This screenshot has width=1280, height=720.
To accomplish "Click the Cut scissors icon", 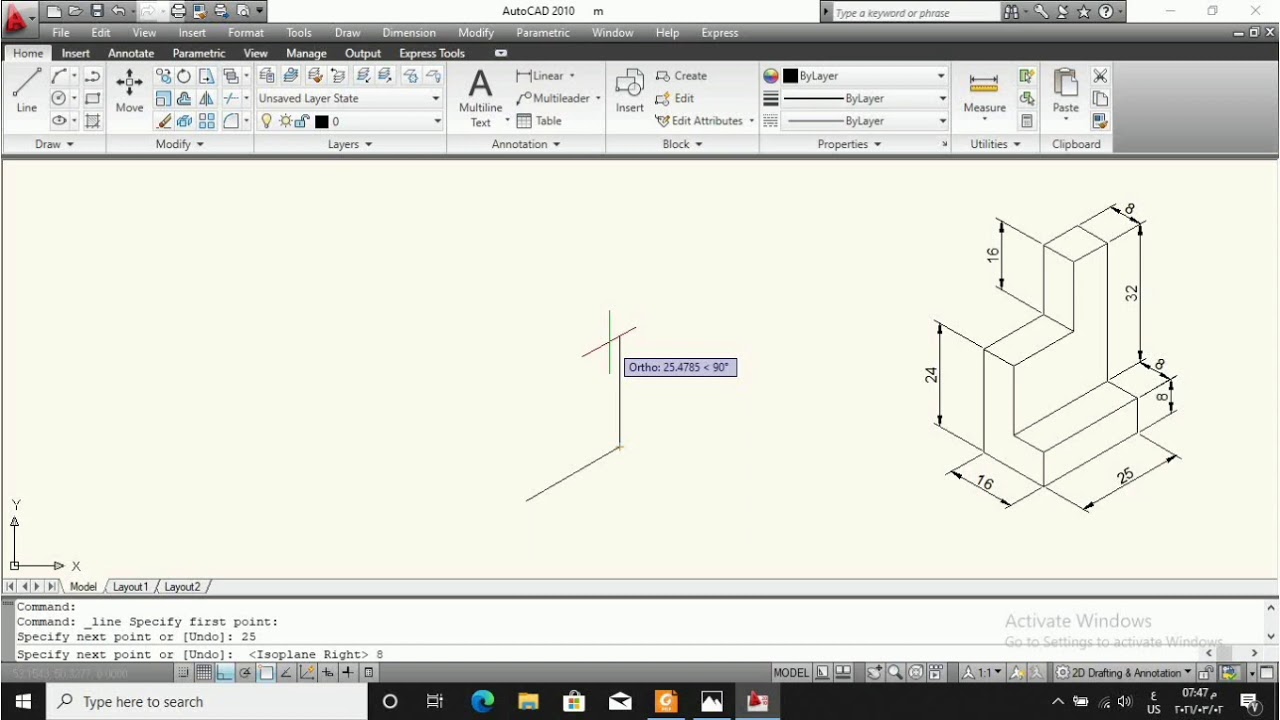I will pos(1100,76).
